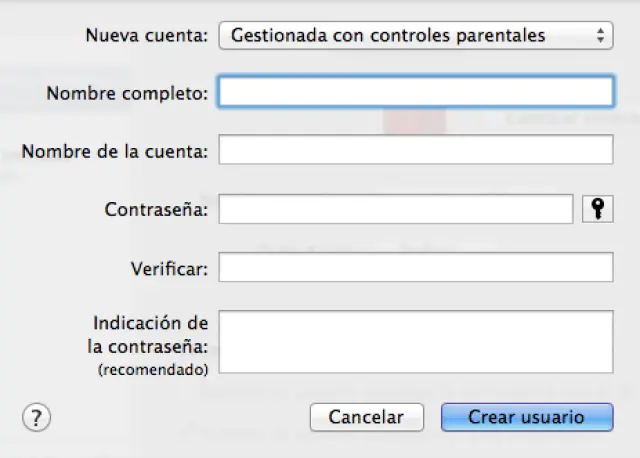Open the password assistant key icon
This screenshot has width=640, height=458.
(x=597, y=209)
